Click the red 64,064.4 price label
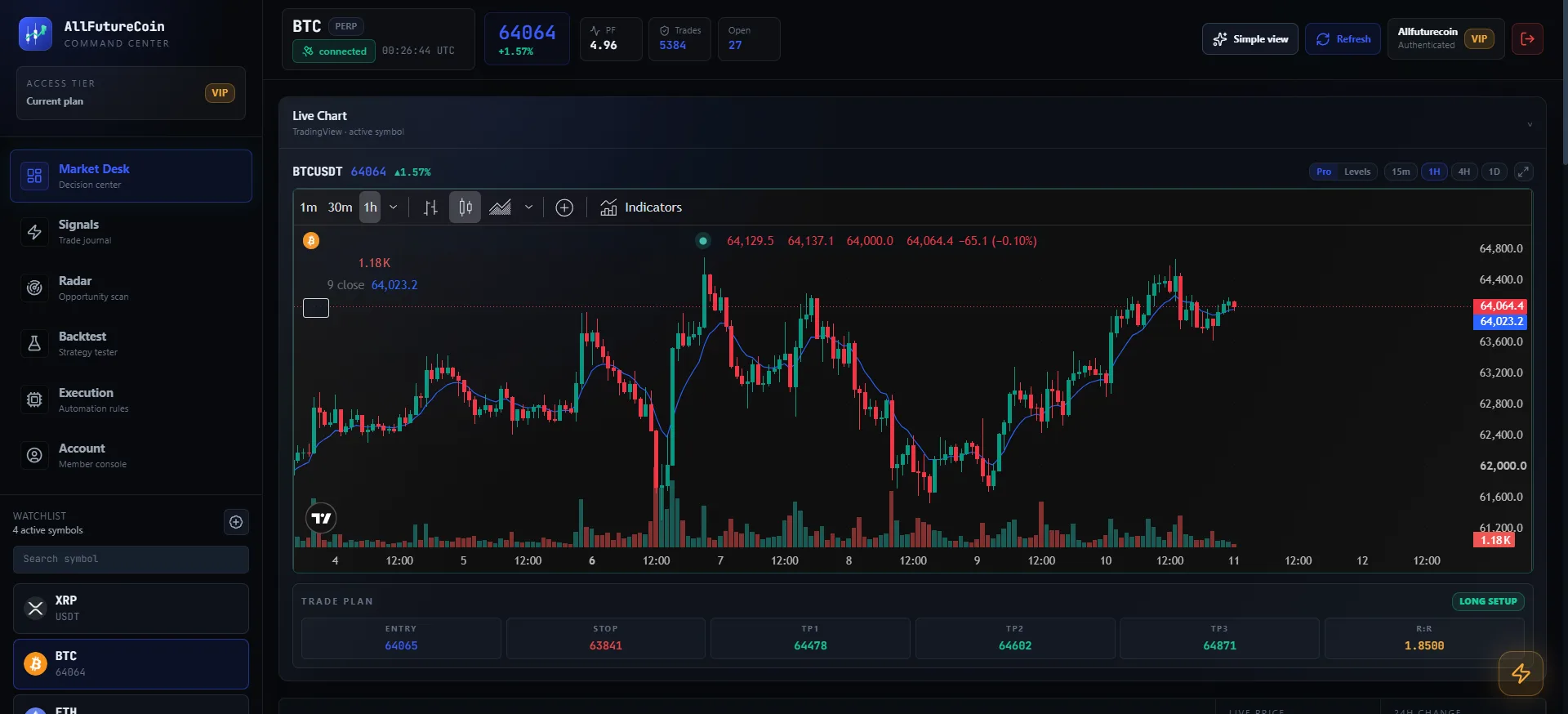Viewport: 1568px width, 714px height. point(1500,306)
